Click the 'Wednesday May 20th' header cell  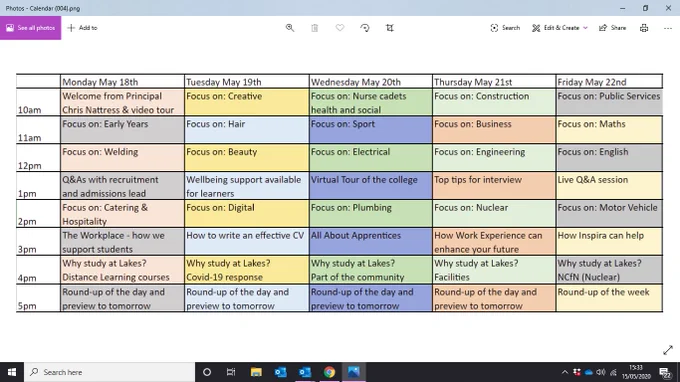pos(370,82)
